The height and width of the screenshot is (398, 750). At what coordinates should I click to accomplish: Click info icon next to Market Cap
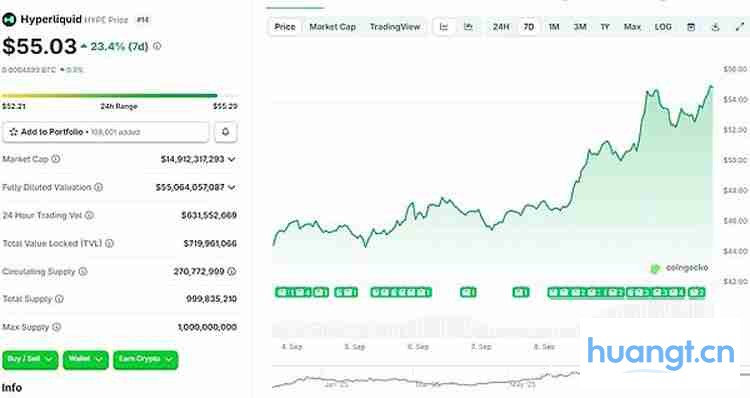56,159
